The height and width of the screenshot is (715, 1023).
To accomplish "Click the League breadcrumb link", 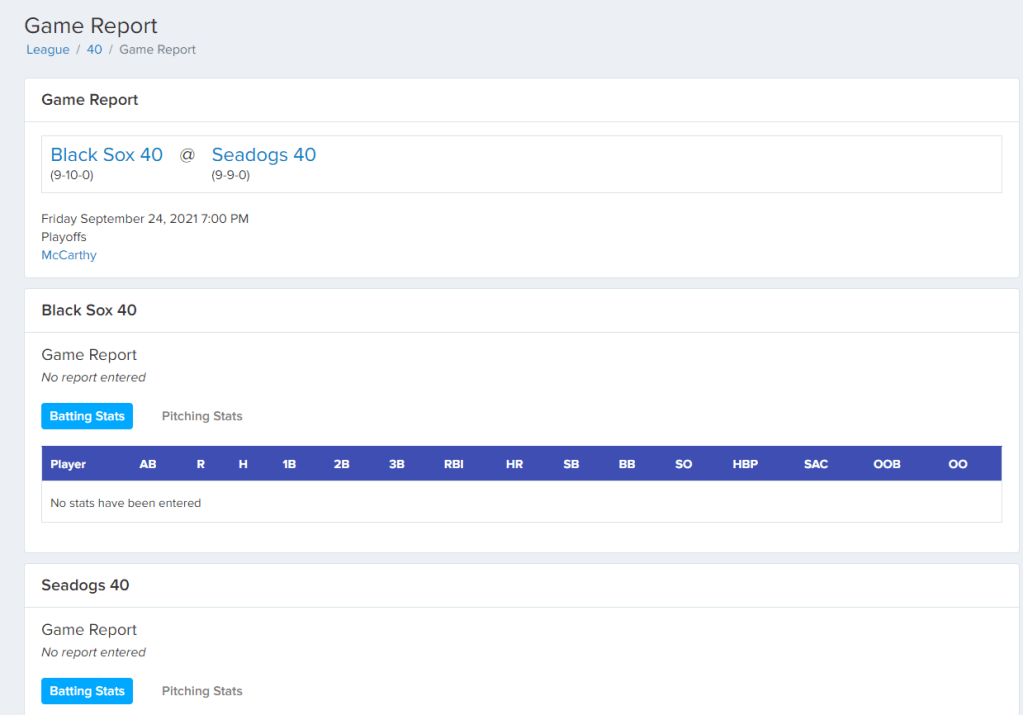I will [x=47, y=49].
